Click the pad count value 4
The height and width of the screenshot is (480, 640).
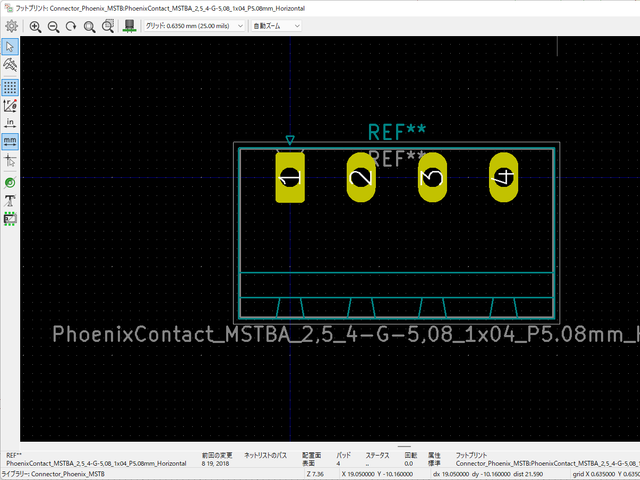pyautogui.click(x=338, y=464)
